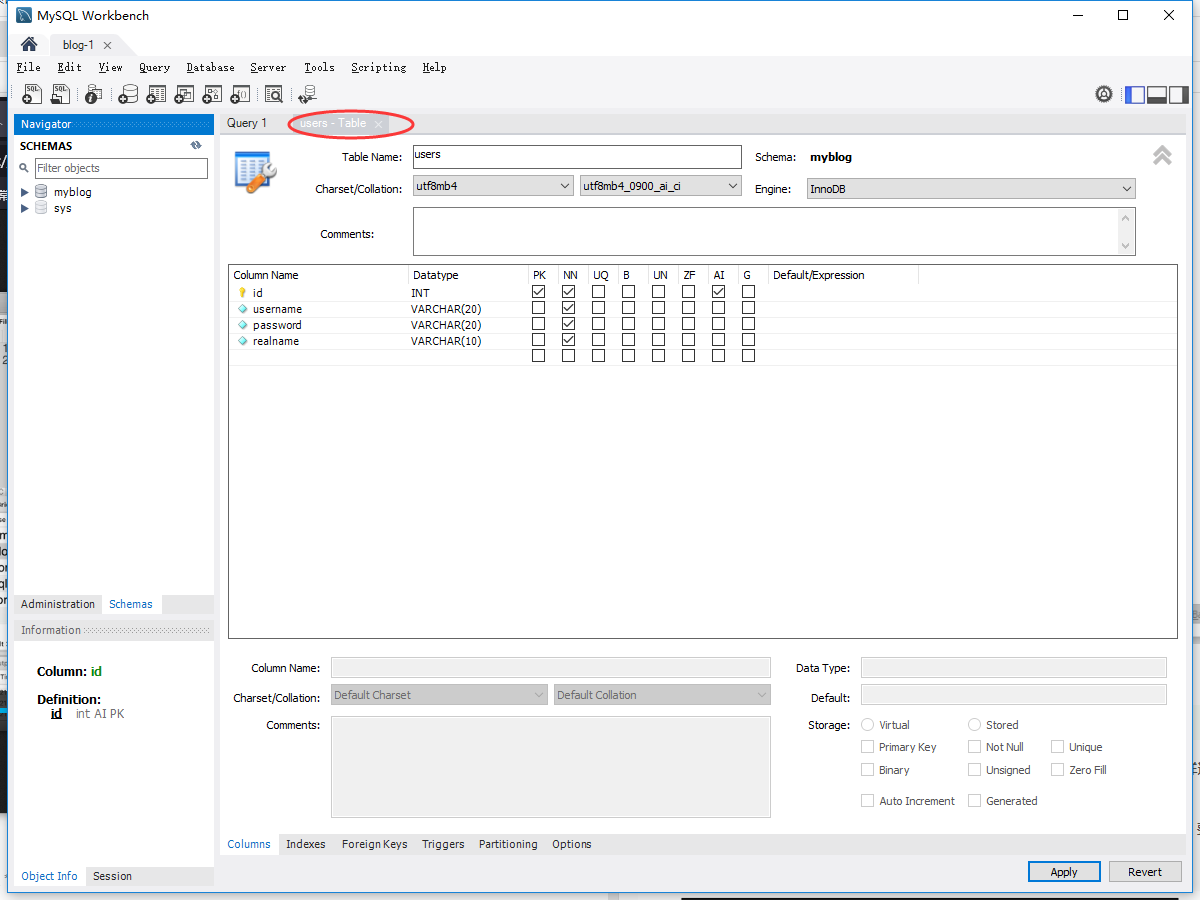Toggle NN checkbox for username column
This screenshot has height=900, width=1200.
(x=569, y=308)
